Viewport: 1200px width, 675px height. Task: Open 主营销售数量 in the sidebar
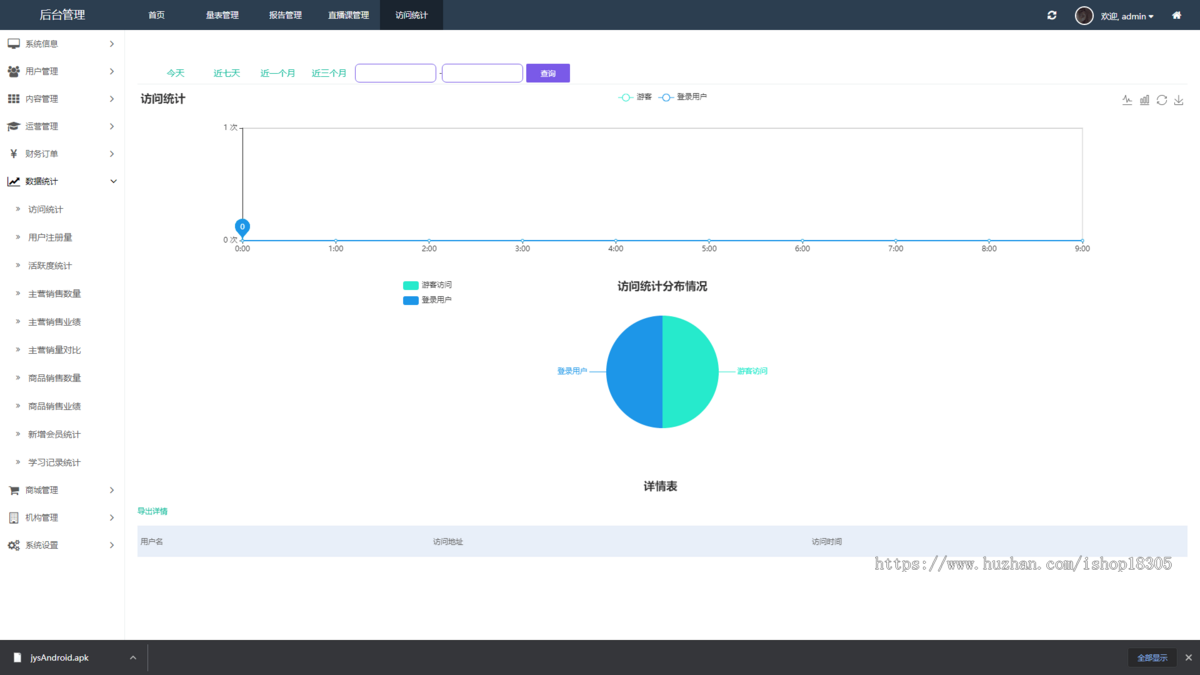(54, 294)
